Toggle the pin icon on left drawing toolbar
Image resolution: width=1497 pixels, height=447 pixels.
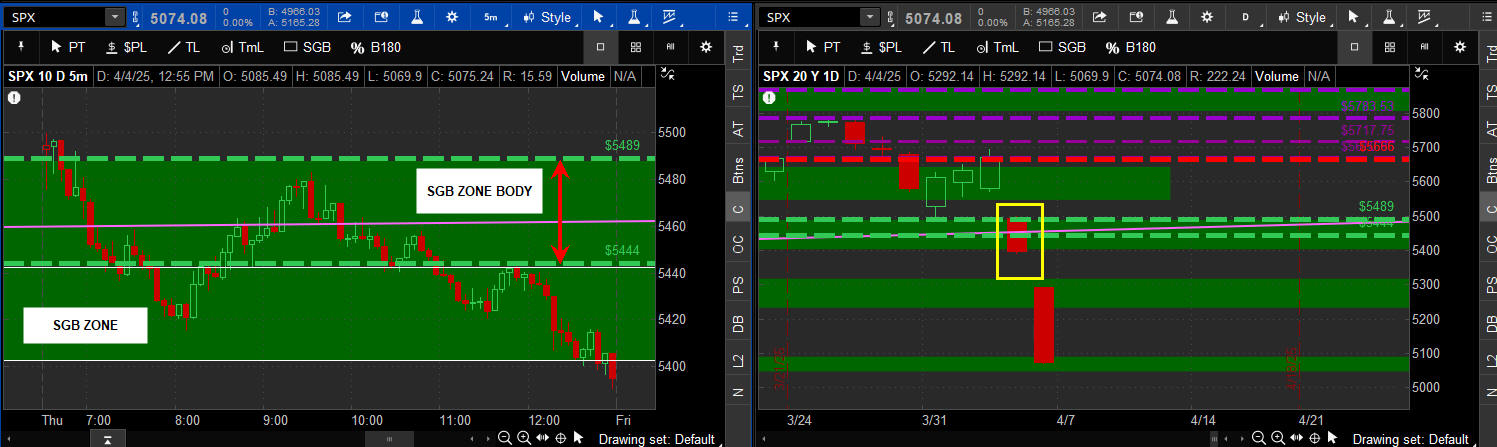pos(20,47)
